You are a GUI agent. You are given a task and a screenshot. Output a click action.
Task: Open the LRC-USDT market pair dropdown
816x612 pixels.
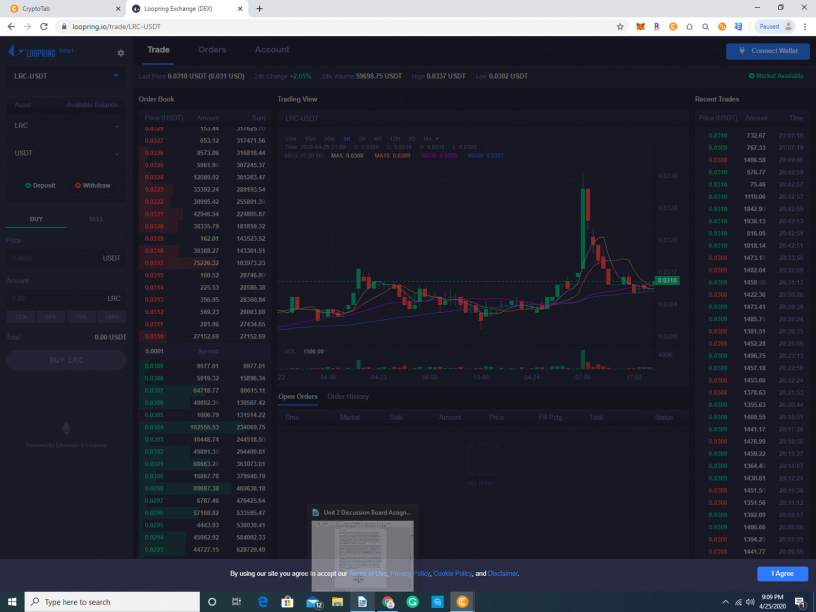pyautogui.click(x=66, y=76)
